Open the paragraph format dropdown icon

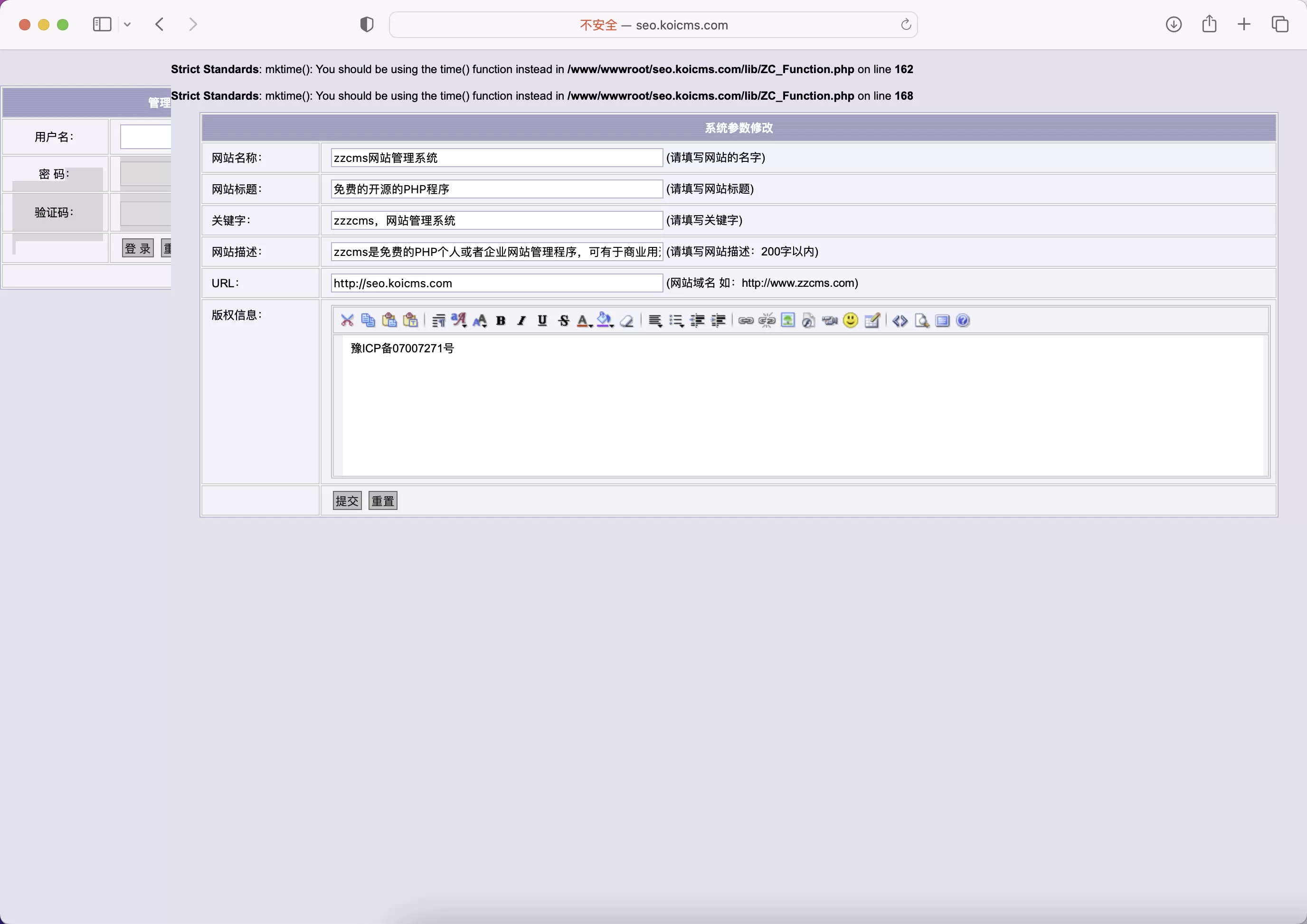click(x=438, y=321)
